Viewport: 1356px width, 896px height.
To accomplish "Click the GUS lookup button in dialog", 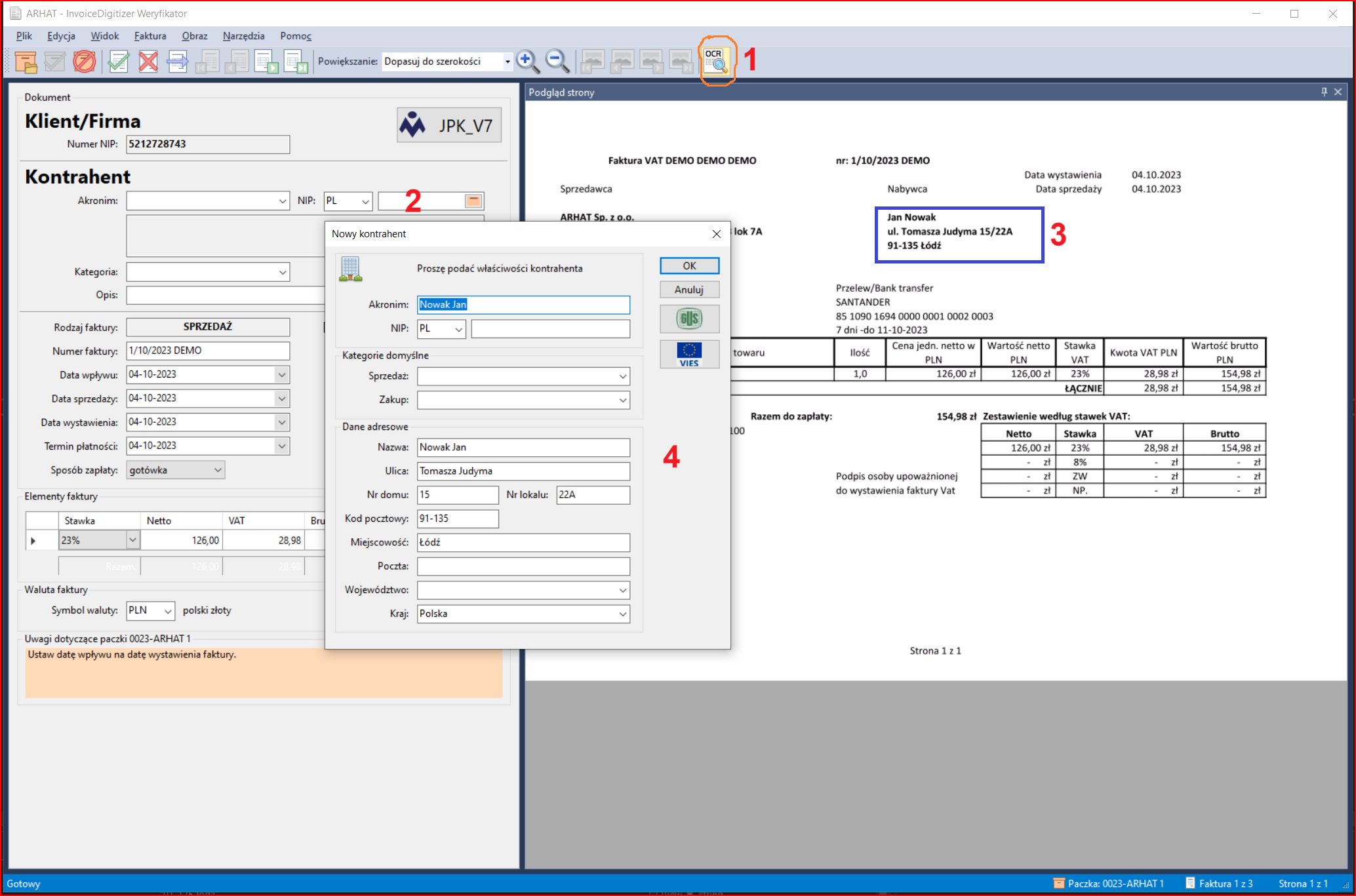I will pos(689,319).
